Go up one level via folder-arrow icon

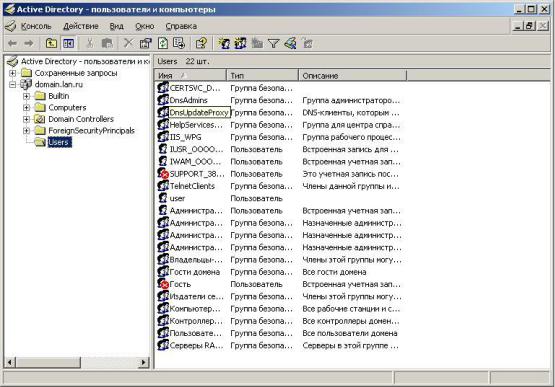tap(52, 44)
